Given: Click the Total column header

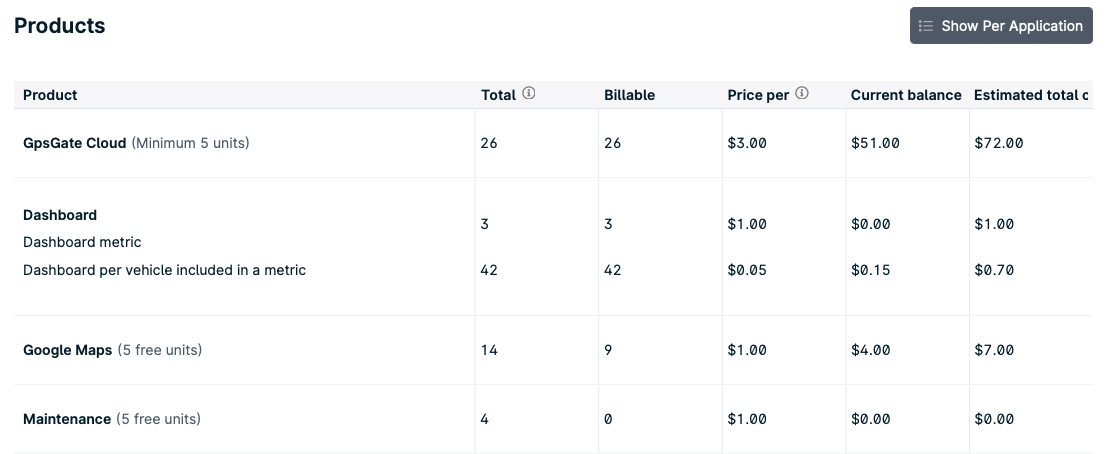Looking at the screenshot, I should click(x=498, y=95).
